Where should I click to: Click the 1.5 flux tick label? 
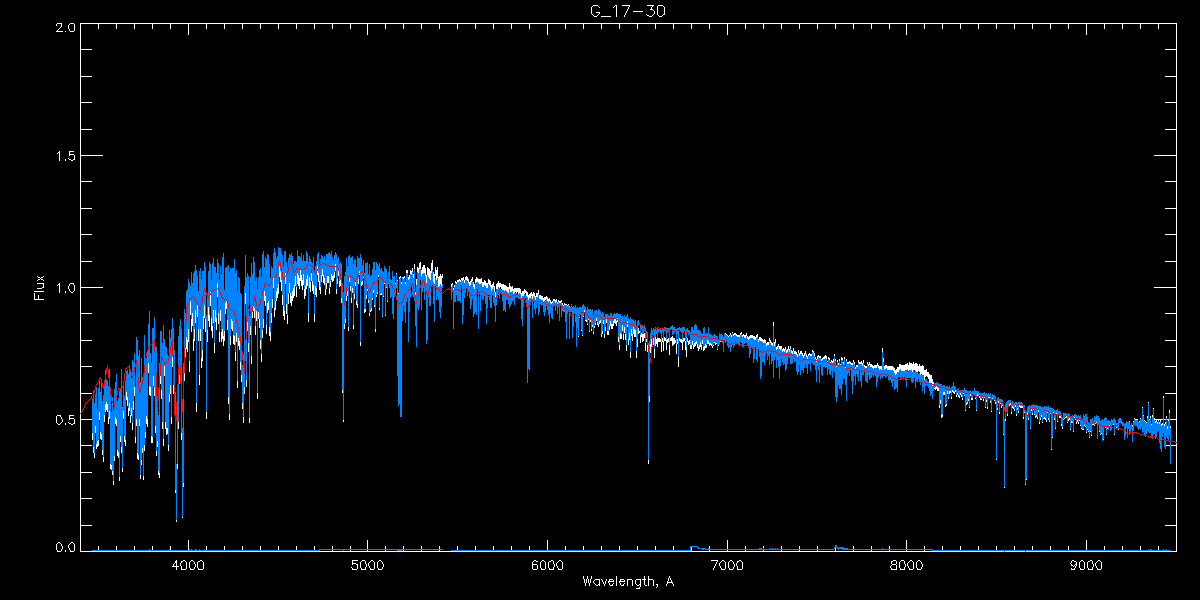[x=66, y=157]
